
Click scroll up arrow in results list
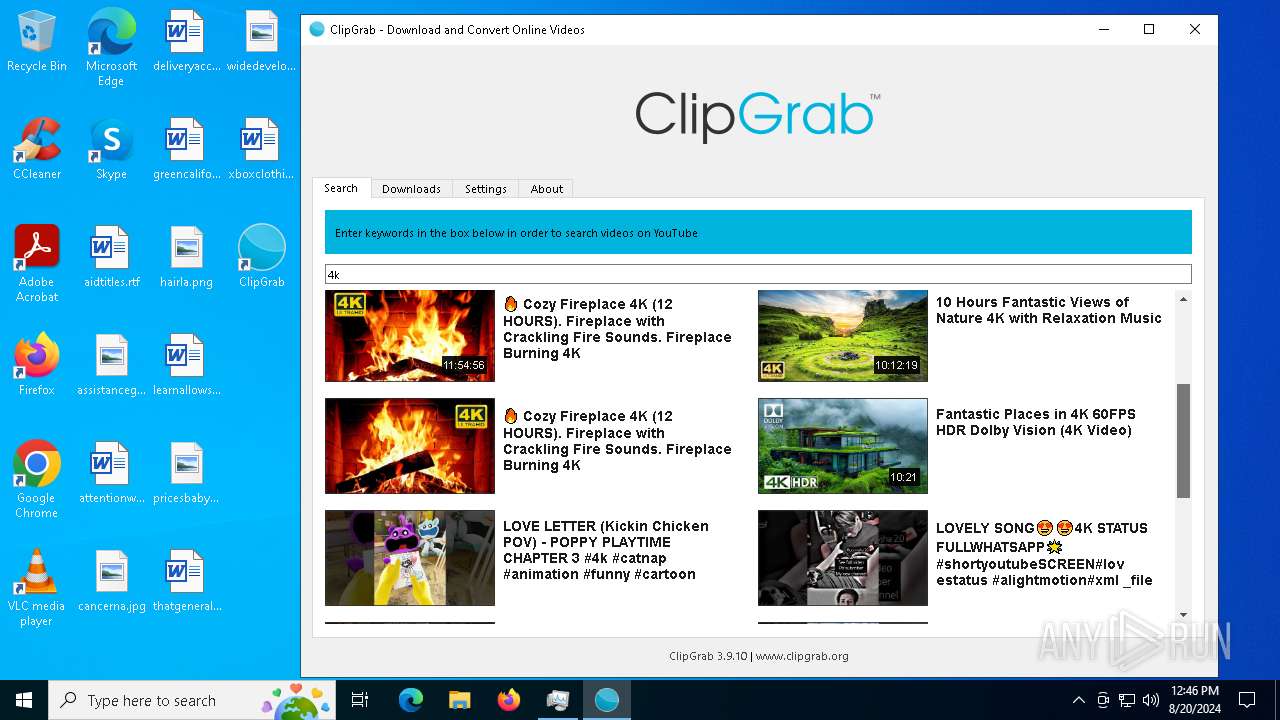pos(1184,299)
